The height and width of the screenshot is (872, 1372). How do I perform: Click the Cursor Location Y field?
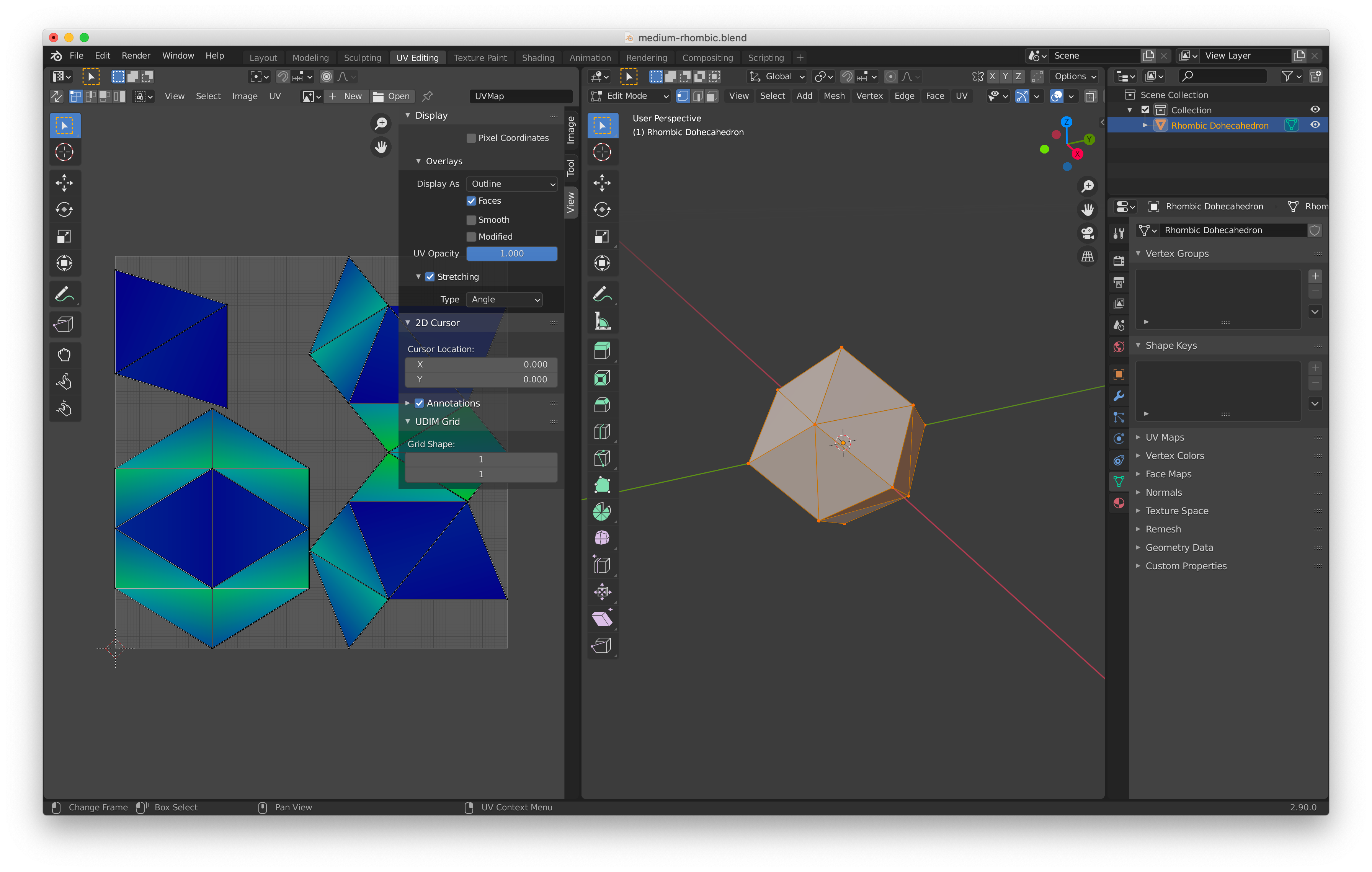482,379
